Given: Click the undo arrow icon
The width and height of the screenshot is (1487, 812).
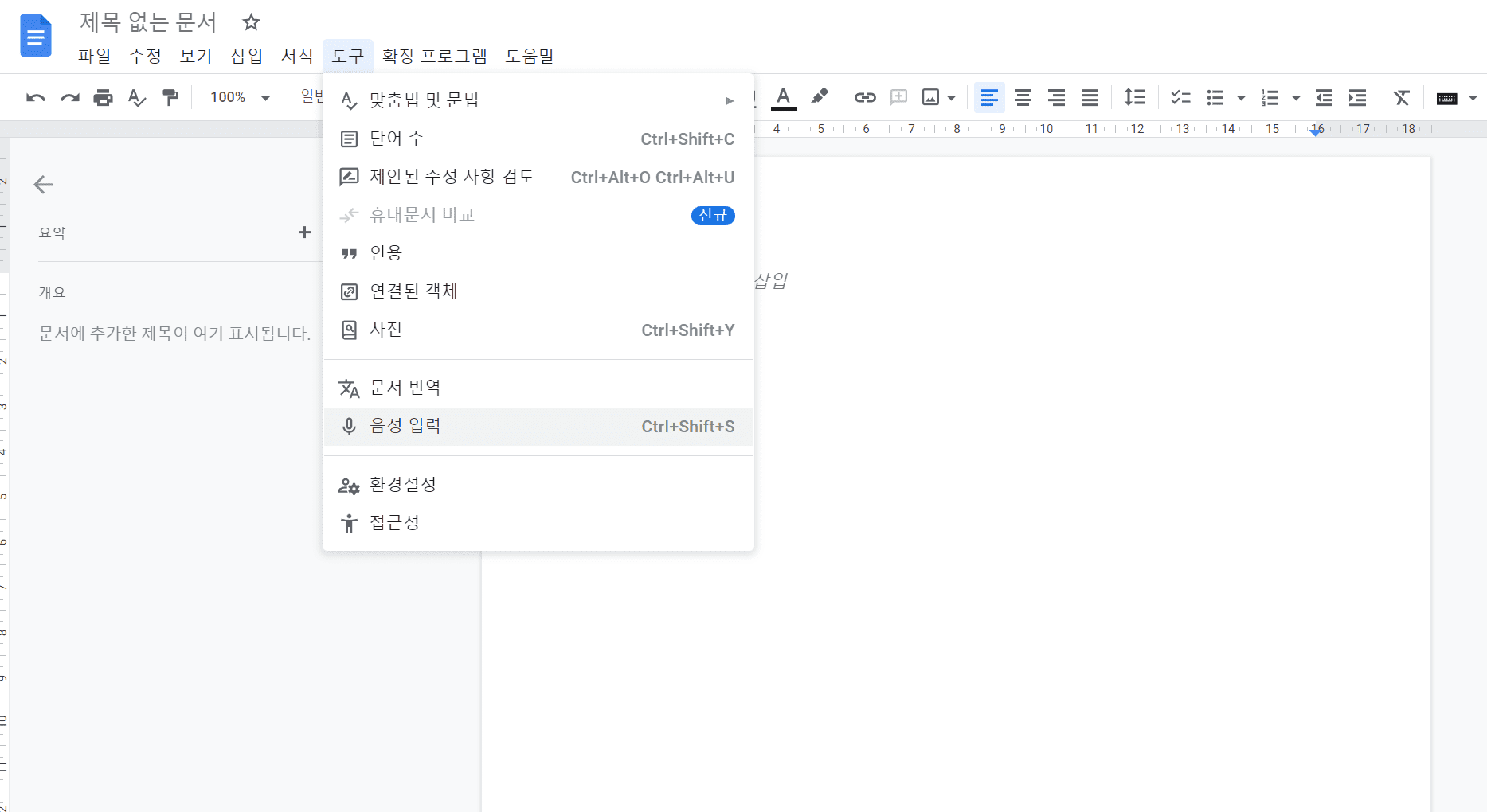Looking at the screenshot, I should tap(36, 98).
